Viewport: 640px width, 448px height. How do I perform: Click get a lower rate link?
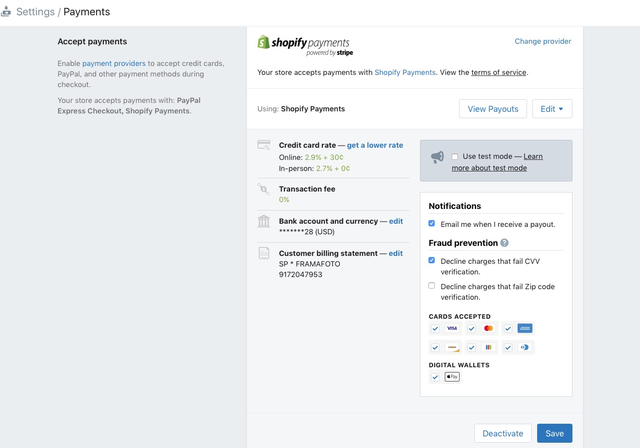375,145
